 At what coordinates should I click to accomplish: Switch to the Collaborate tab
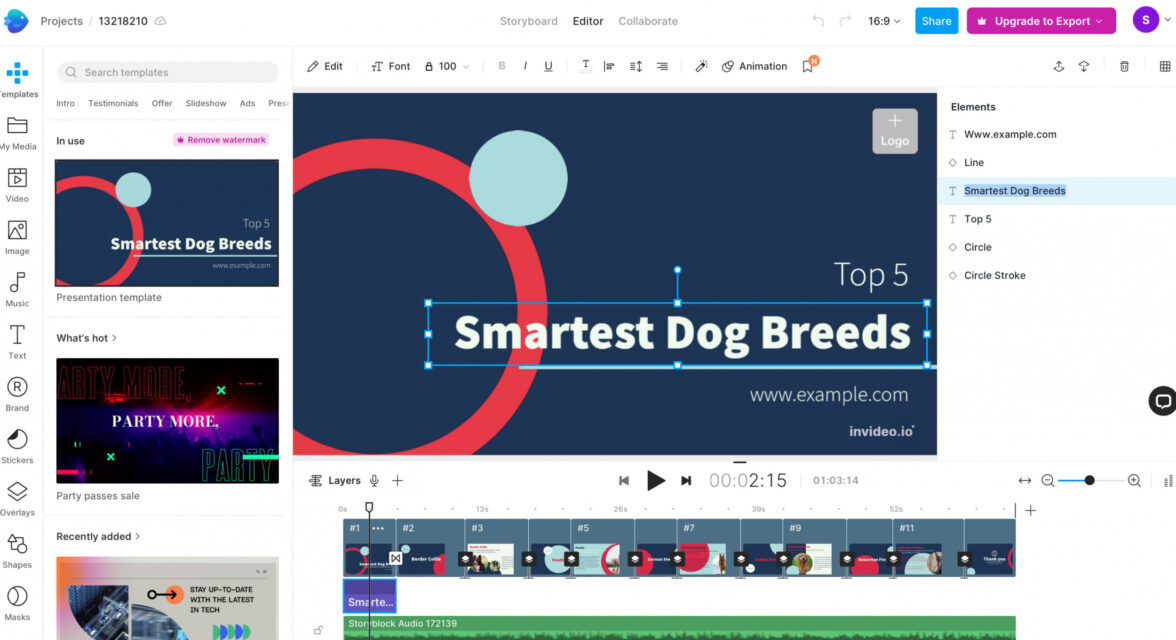(648, 21)
